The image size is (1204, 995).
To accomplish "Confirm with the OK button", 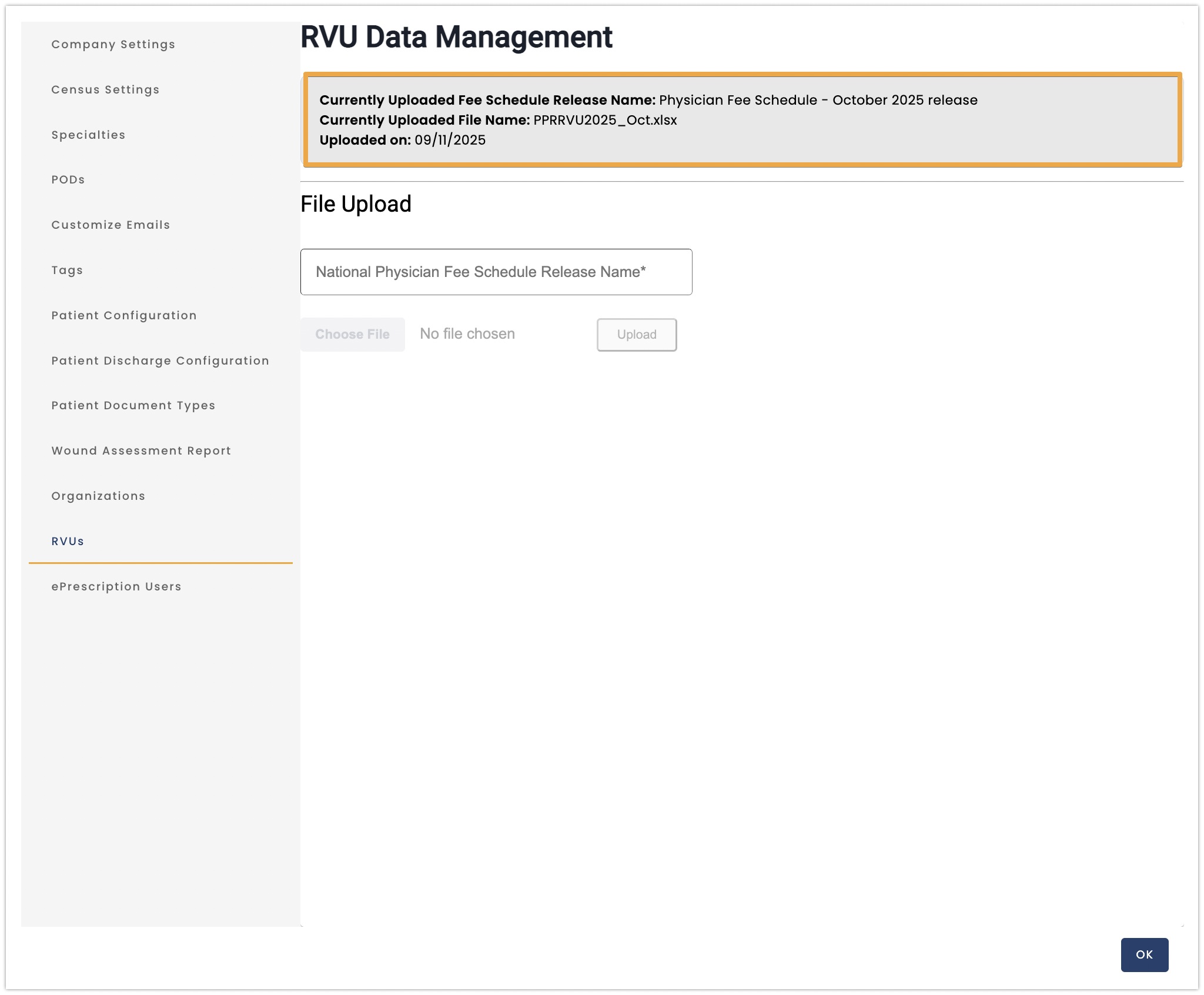I will 1144,954.
